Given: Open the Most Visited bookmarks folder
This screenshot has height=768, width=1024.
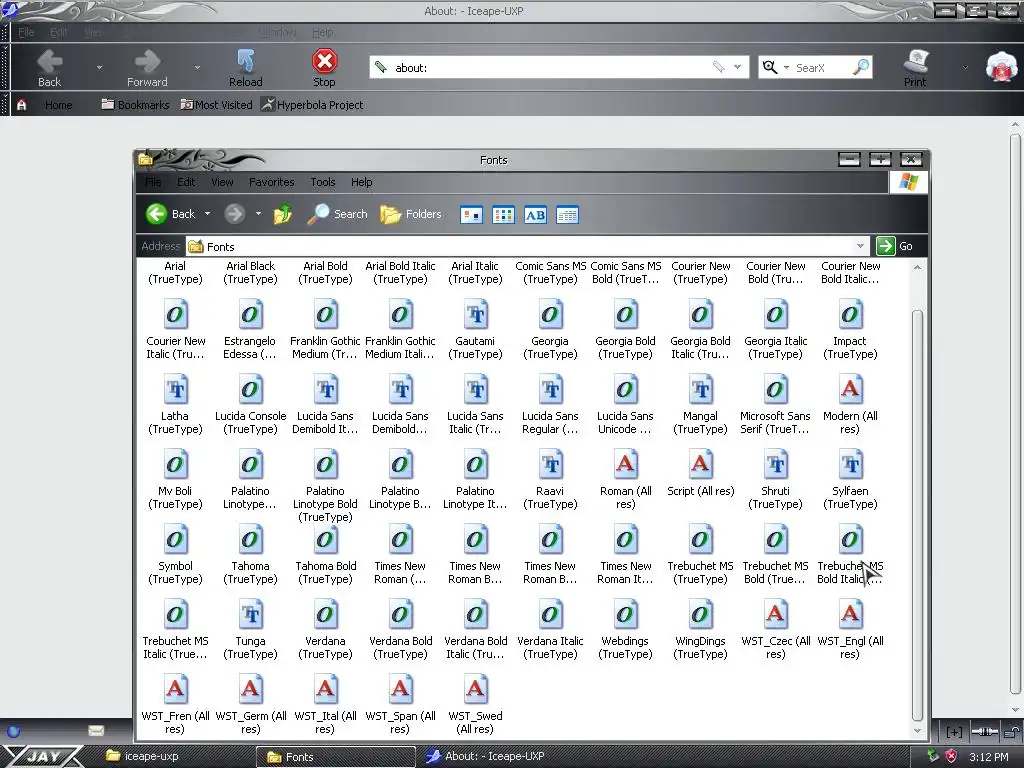Looking at the screenshot, I should [216, 104].
